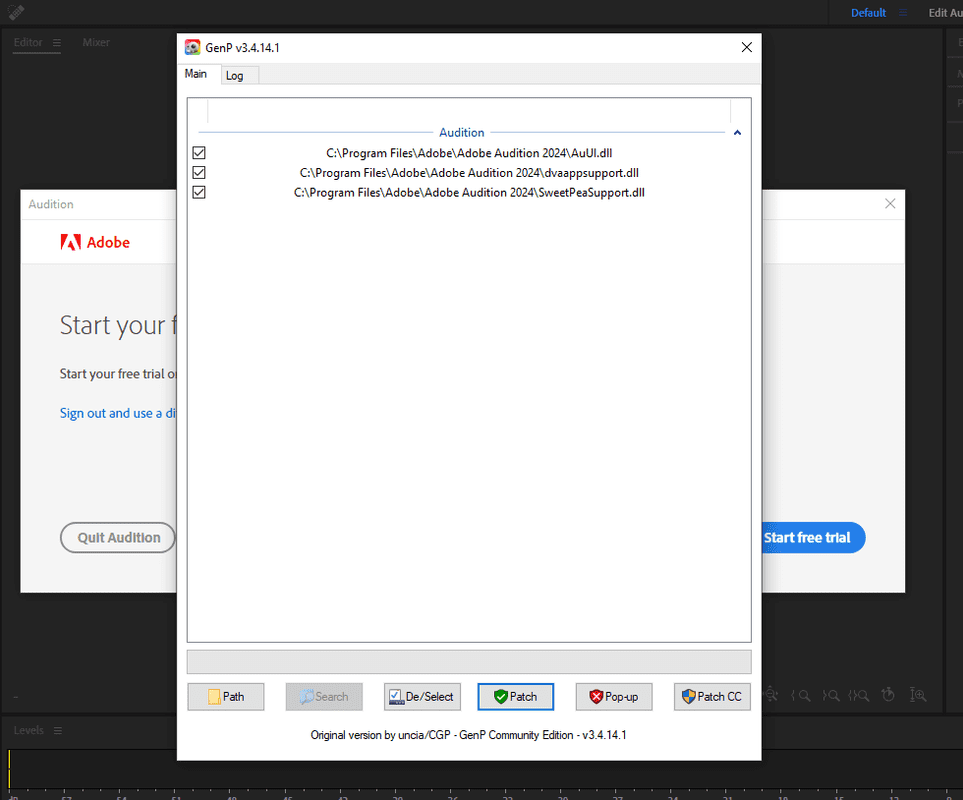This screenshot has width=963, height=800.
Task: Click the Zoom to Selection icon
Action: [859, 696]
